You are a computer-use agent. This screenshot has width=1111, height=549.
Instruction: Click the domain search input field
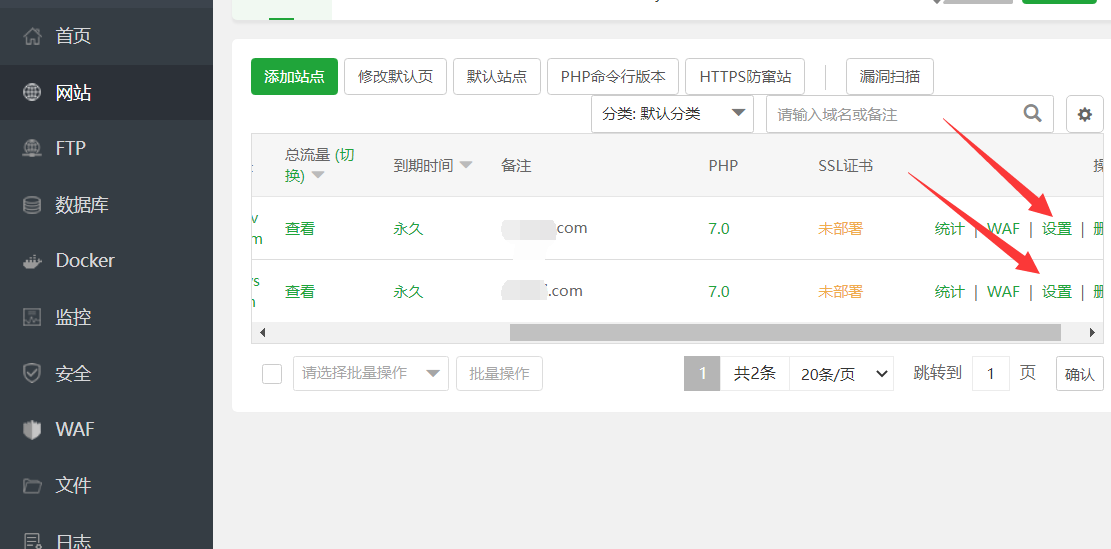(890, 114)
